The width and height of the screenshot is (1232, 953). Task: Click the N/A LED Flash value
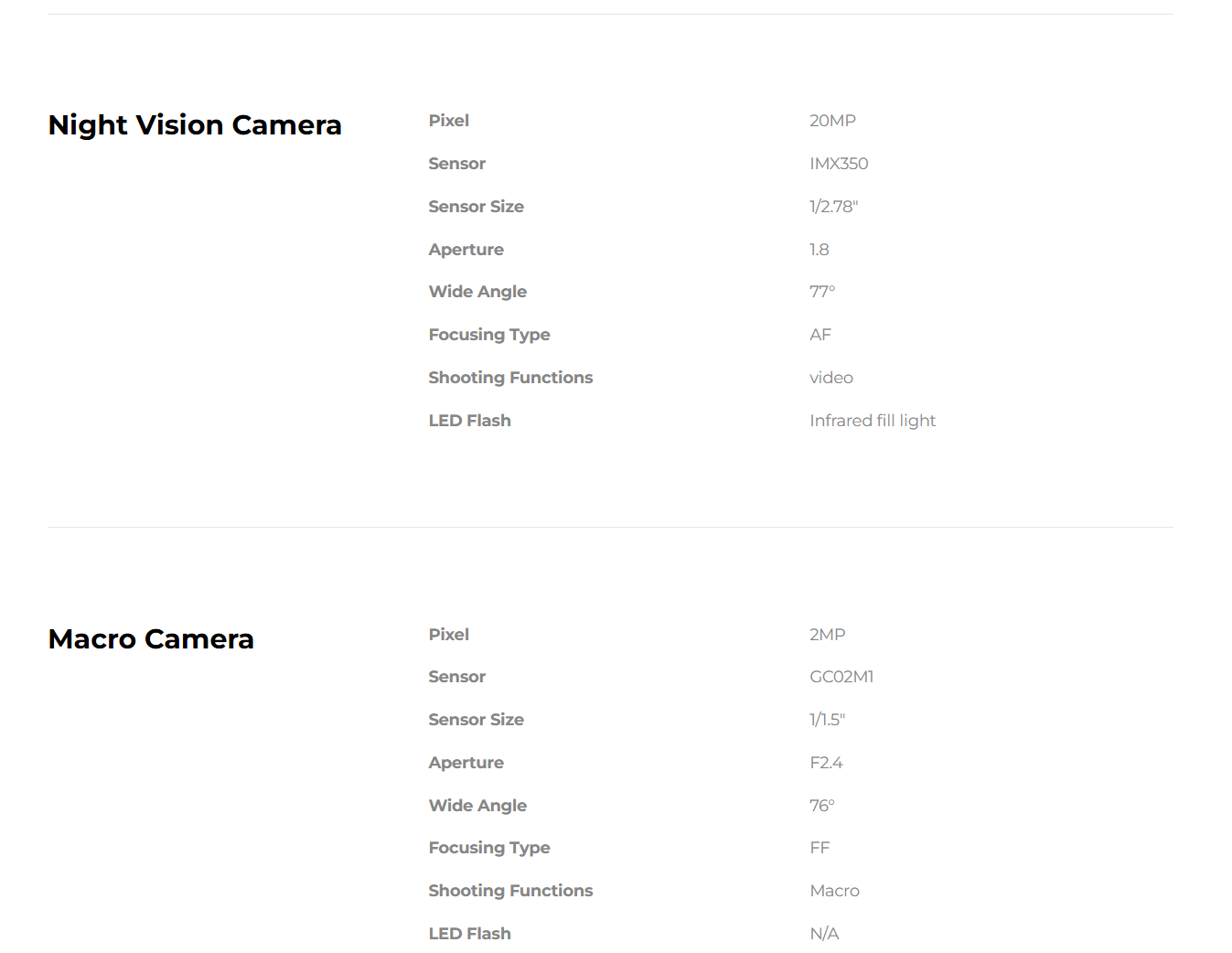(824, 934)
